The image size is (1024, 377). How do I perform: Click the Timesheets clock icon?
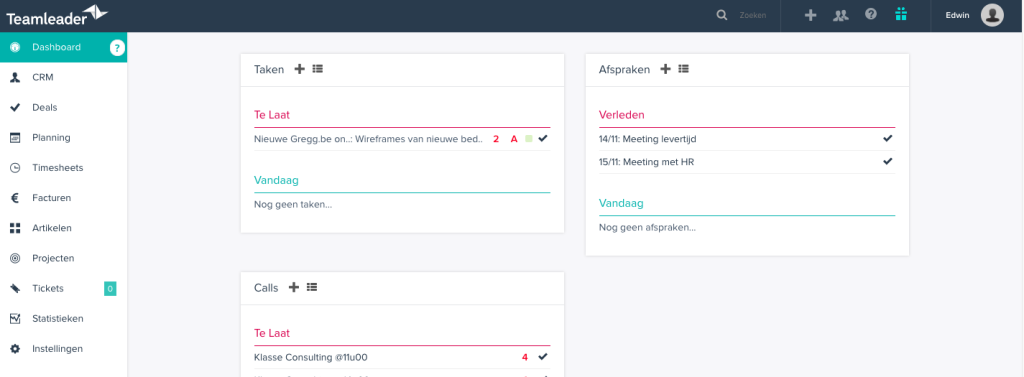click(15, 168)
